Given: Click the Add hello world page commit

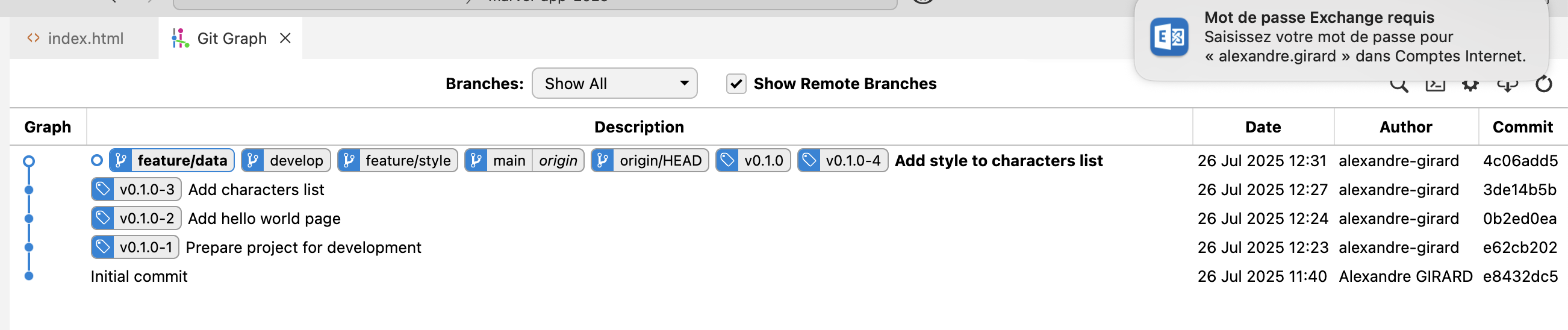Looking at the screenshot, I should 264,219.
